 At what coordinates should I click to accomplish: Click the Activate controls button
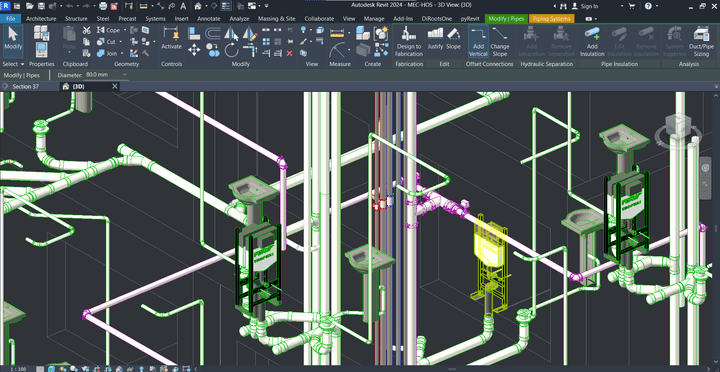click(171, 39)
